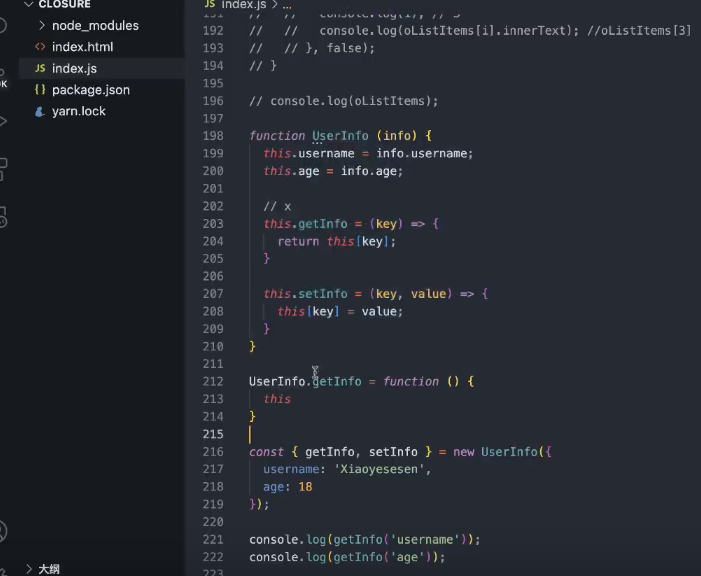701x576 pixels.
Task: Click the closing yellow brace on line 214
Action: pyautogui.click(x=252, y=417)
